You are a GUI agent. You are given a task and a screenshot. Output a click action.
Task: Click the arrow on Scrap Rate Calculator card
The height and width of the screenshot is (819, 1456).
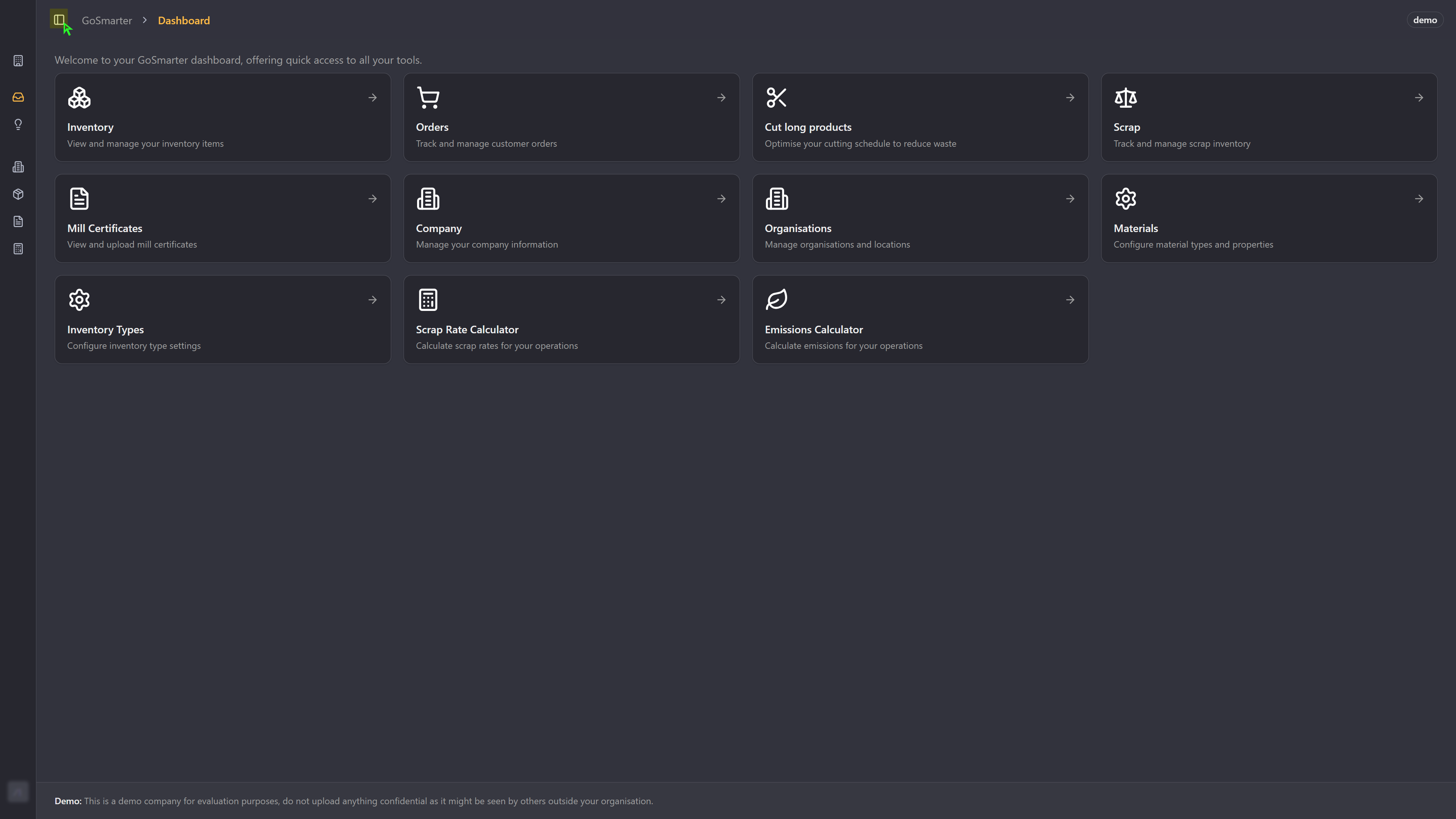[721, 300]
